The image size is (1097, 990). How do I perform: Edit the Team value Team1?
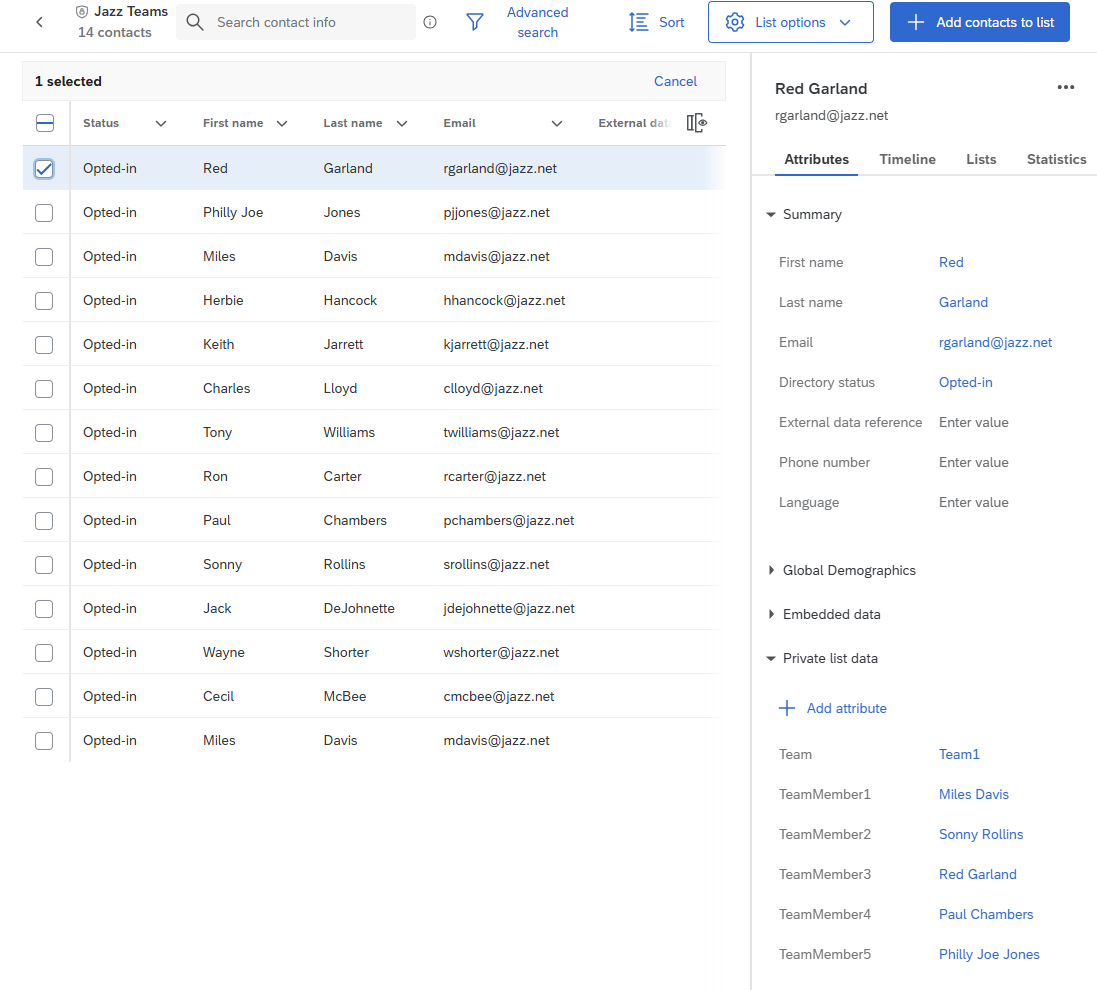(x=959, y=754)
